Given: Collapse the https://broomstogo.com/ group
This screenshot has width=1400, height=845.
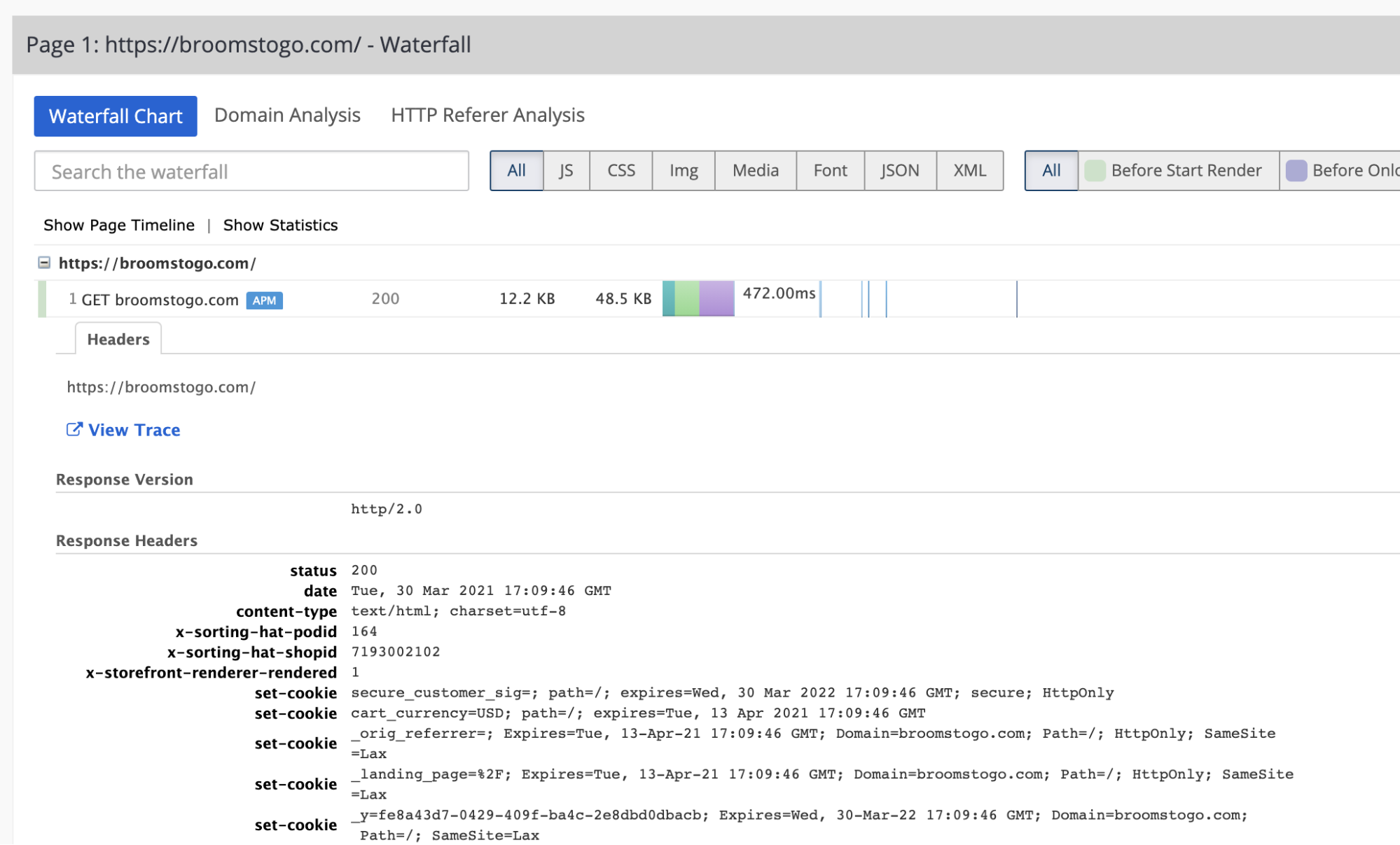Looking at the screenshot, I should coord(44,263).
